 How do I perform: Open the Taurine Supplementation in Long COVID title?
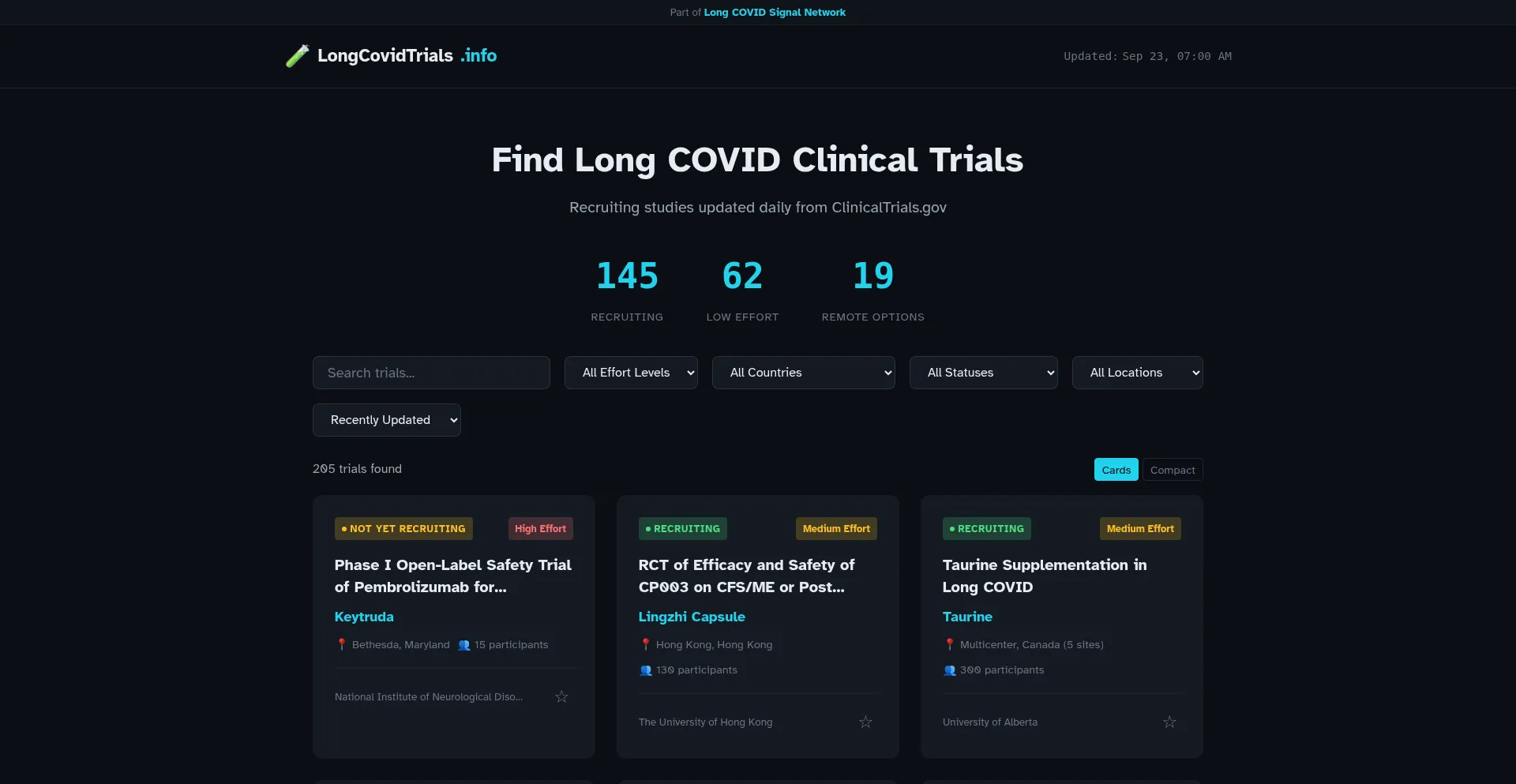(1045, 576)
